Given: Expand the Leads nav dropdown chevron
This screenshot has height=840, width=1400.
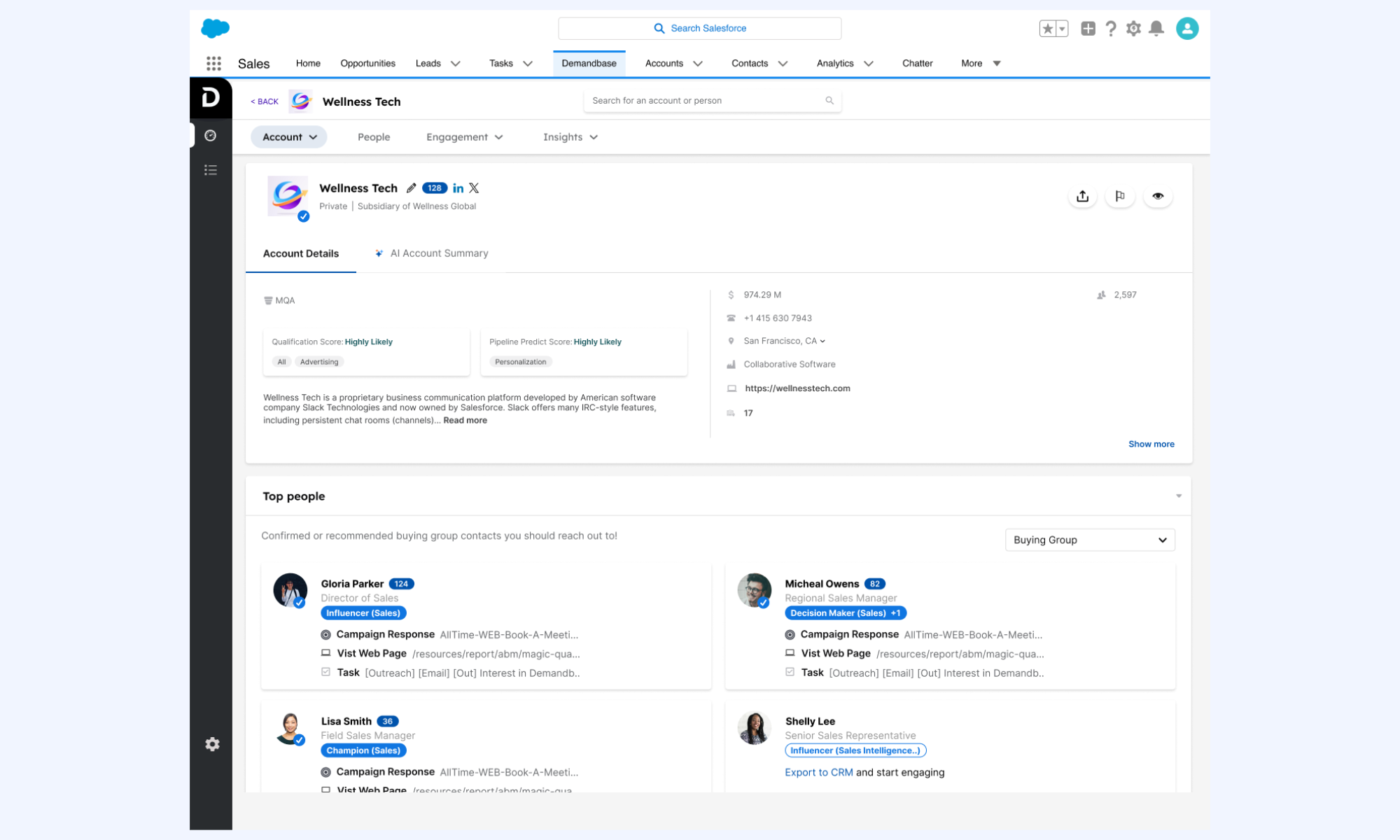Looking at the screenshot, I should coord(456,64).
